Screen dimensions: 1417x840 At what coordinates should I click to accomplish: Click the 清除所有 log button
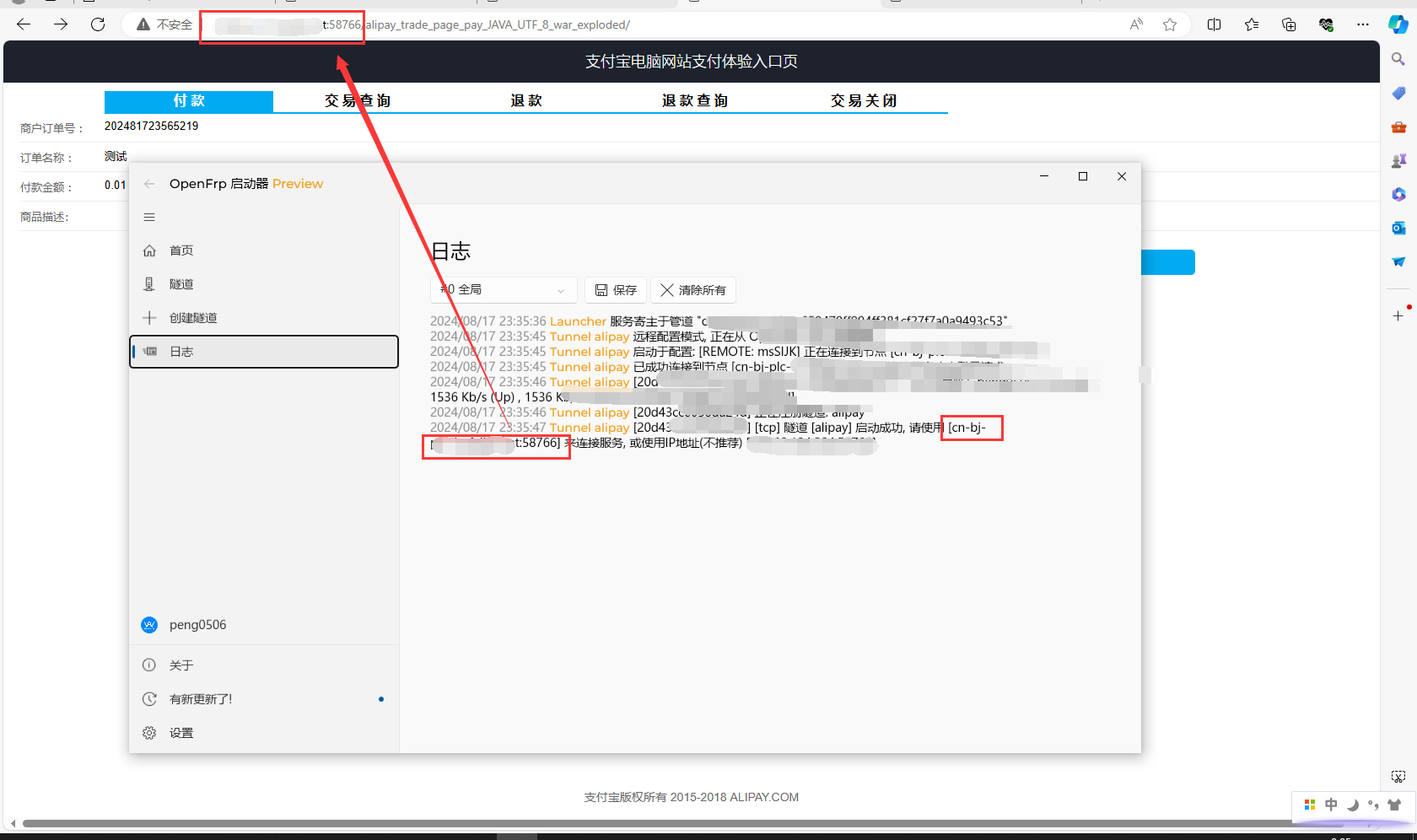coord(693,290)
